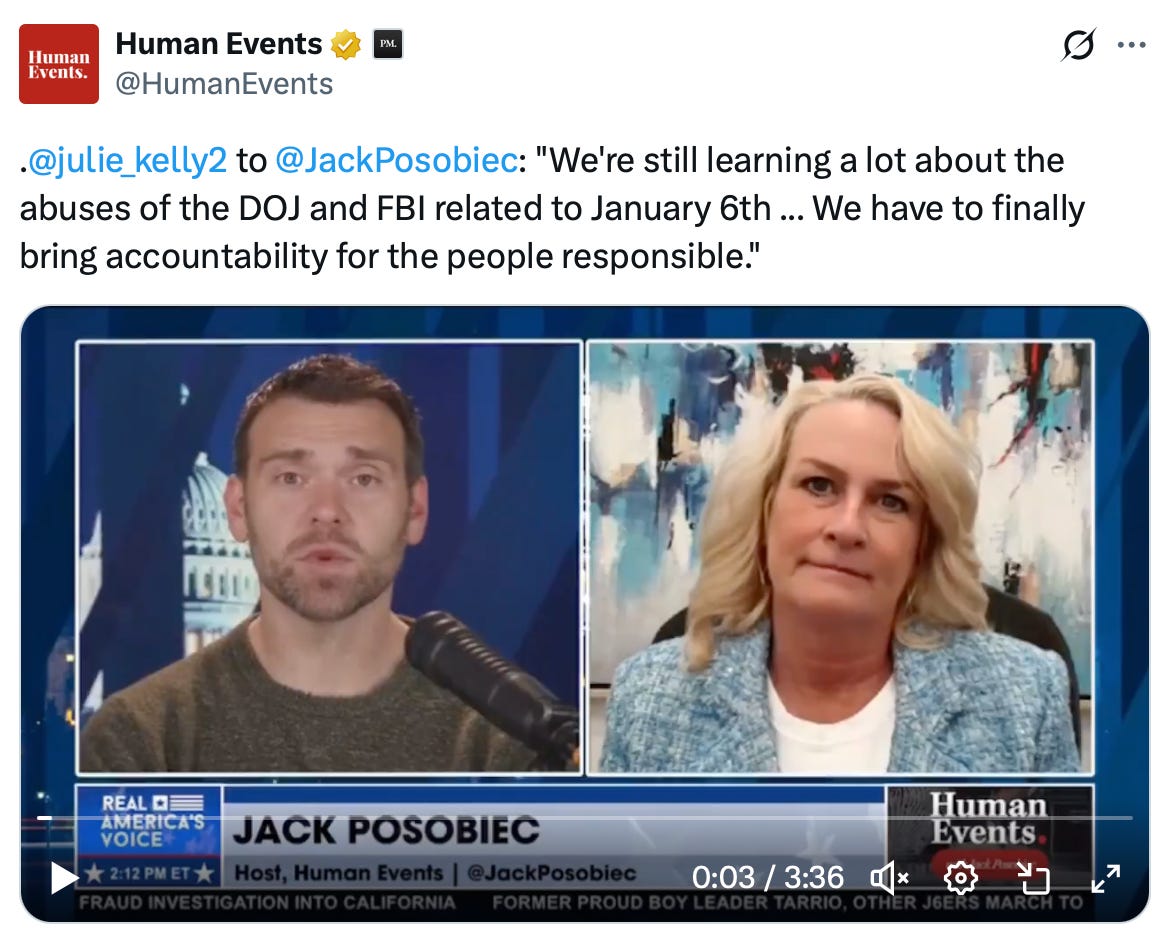Viewport: 1168px width, 942px height.
Task: Play the video
Action: (64, 877)
